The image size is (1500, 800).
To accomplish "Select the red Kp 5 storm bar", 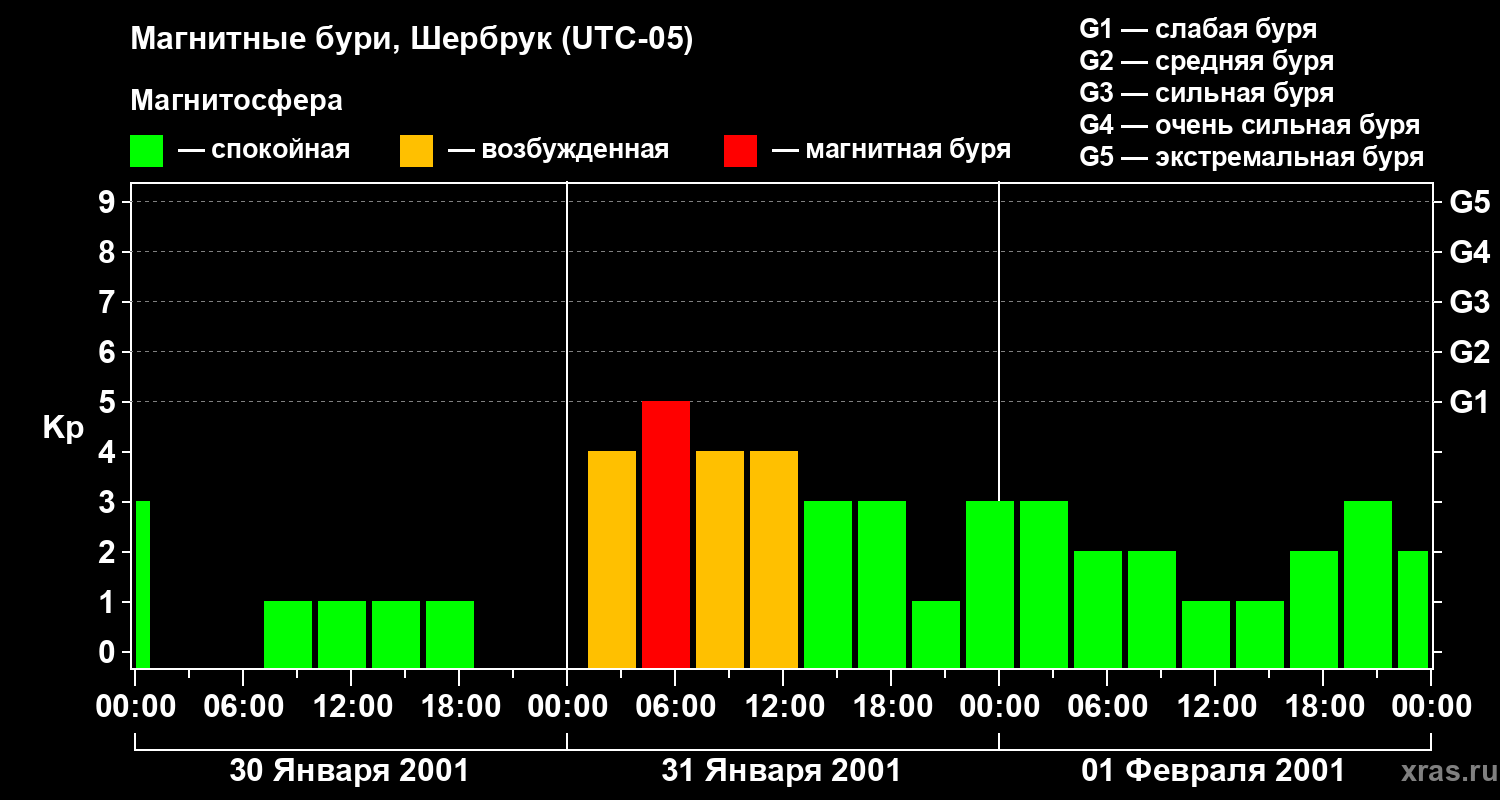I will pyautogui.click(x=666, y=534).
